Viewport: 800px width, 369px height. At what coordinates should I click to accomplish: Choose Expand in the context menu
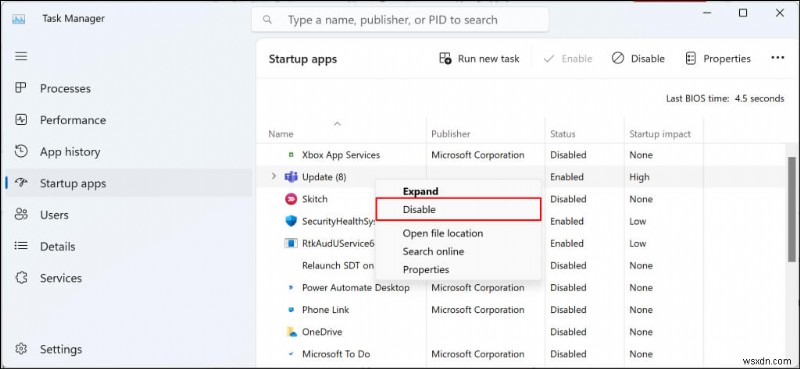pos(420,191)
